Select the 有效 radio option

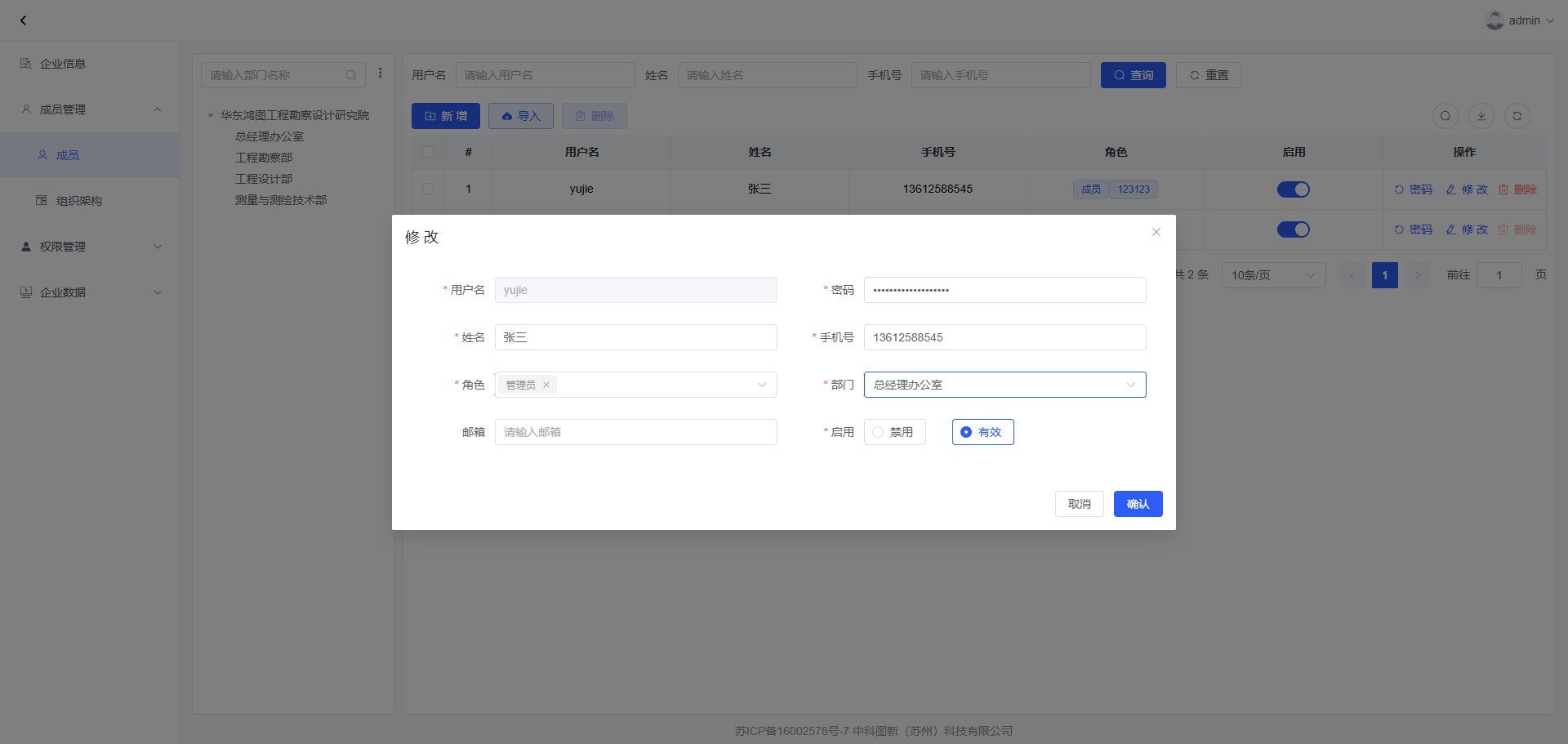[966, 432]
